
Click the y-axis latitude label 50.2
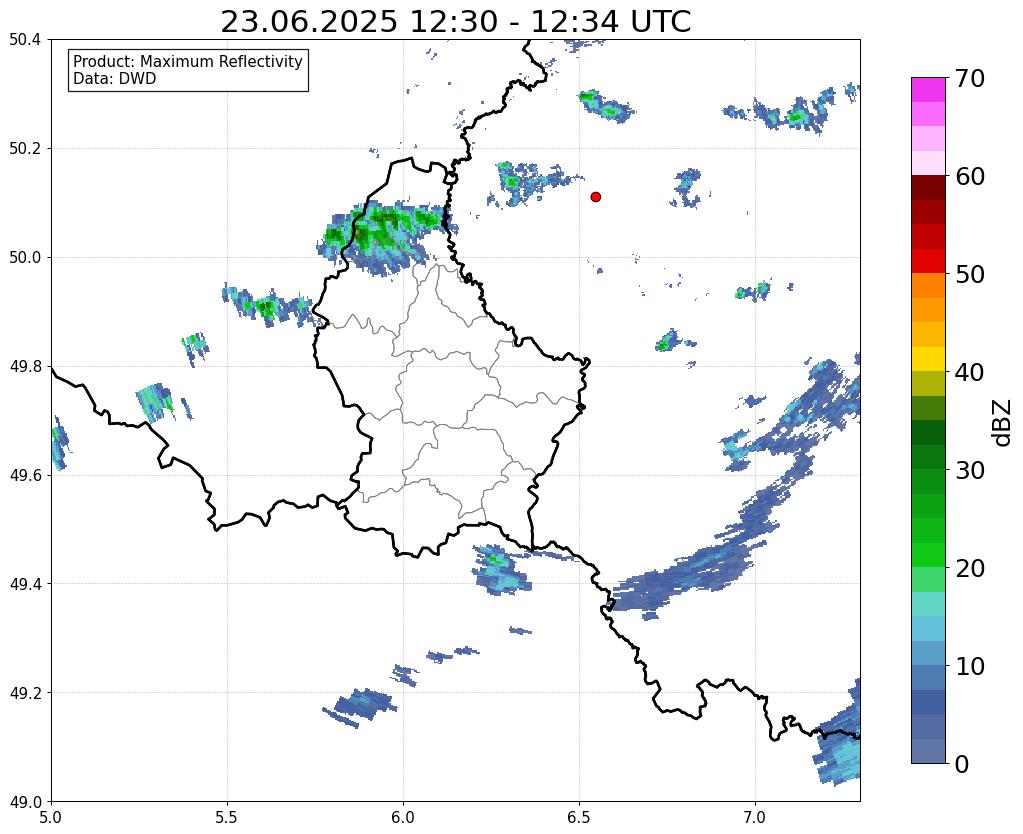25,149
